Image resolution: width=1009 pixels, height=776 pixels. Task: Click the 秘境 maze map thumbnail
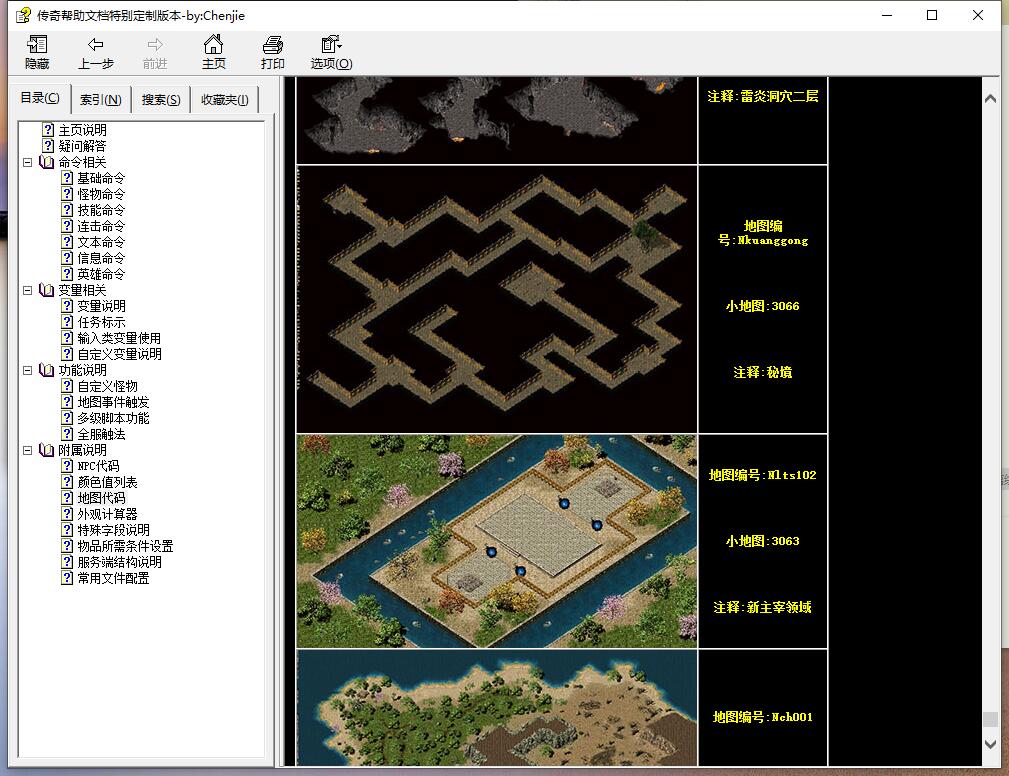coord(497,299)
